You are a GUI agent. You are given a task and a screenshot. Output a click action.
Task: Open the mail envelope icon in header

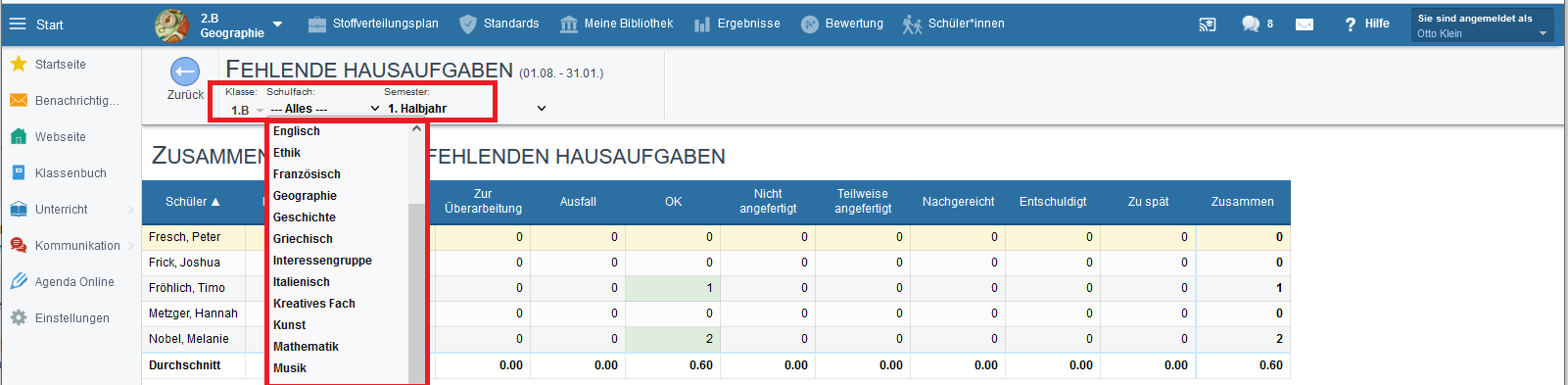click(1305, 24)
